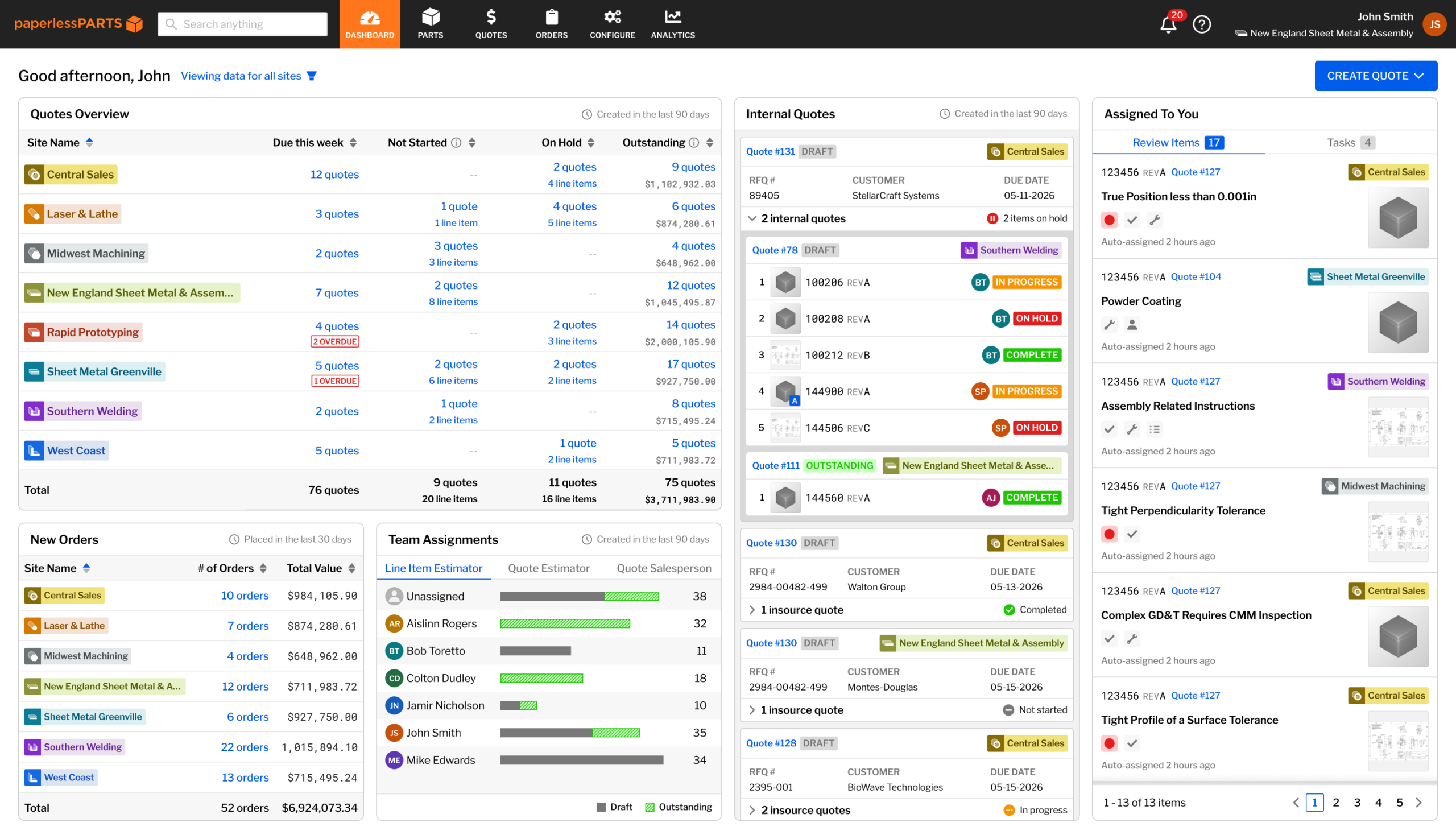Screen dimensions: 1456x839
Task: Click the clock icon beside Placed in last 30 days
Action: tap(234, 539)
